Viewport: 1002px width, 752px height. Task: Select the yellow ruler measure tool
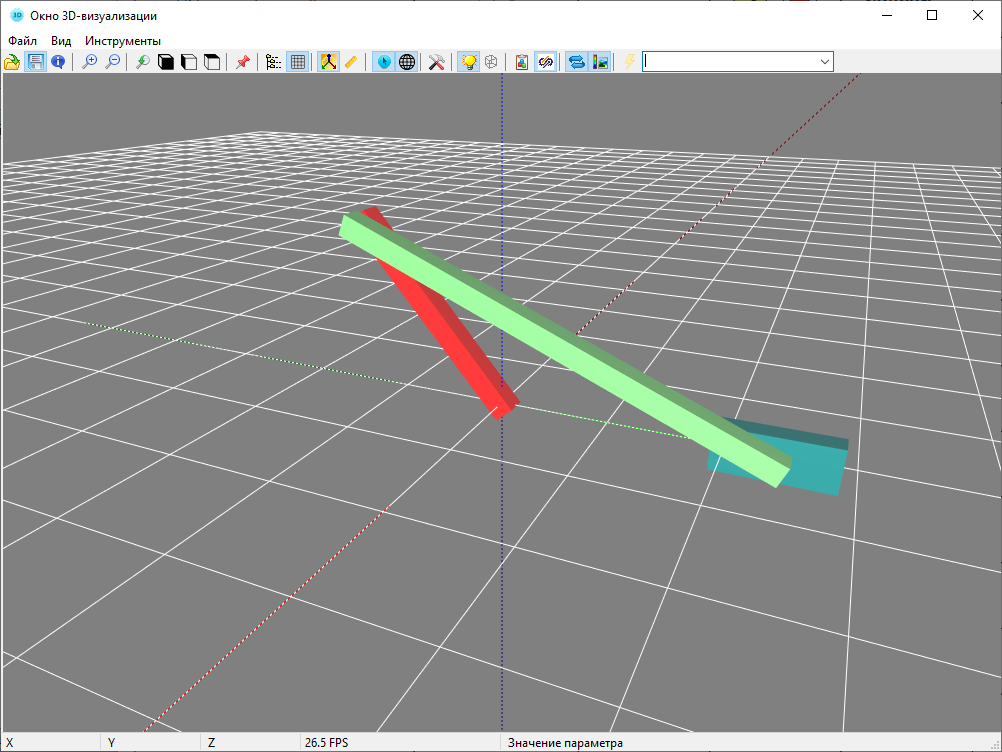[x=351, y=62]
